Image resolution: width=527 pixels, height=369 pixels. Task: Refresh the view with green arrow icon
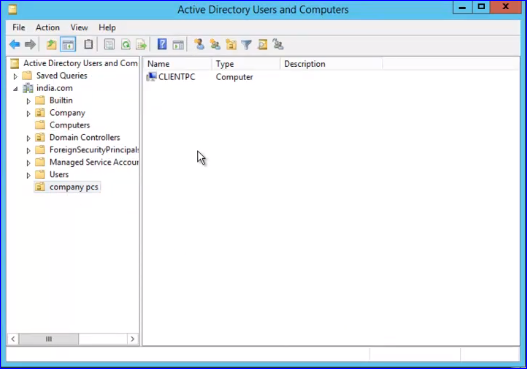click(126, 44)
